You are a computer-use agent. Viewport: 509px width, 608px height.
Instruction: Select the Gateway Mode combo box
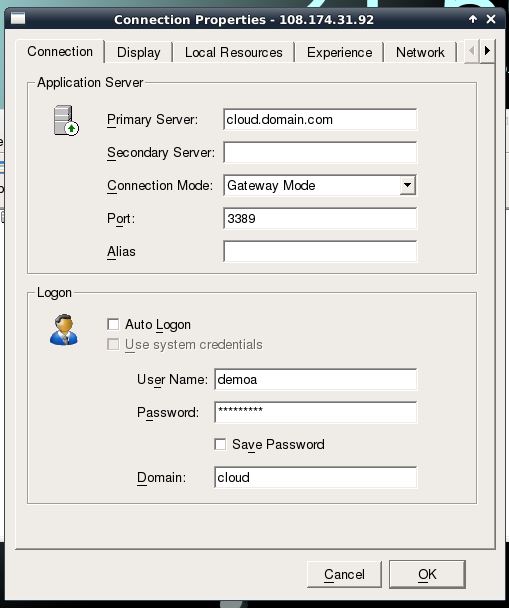[320, 185]
